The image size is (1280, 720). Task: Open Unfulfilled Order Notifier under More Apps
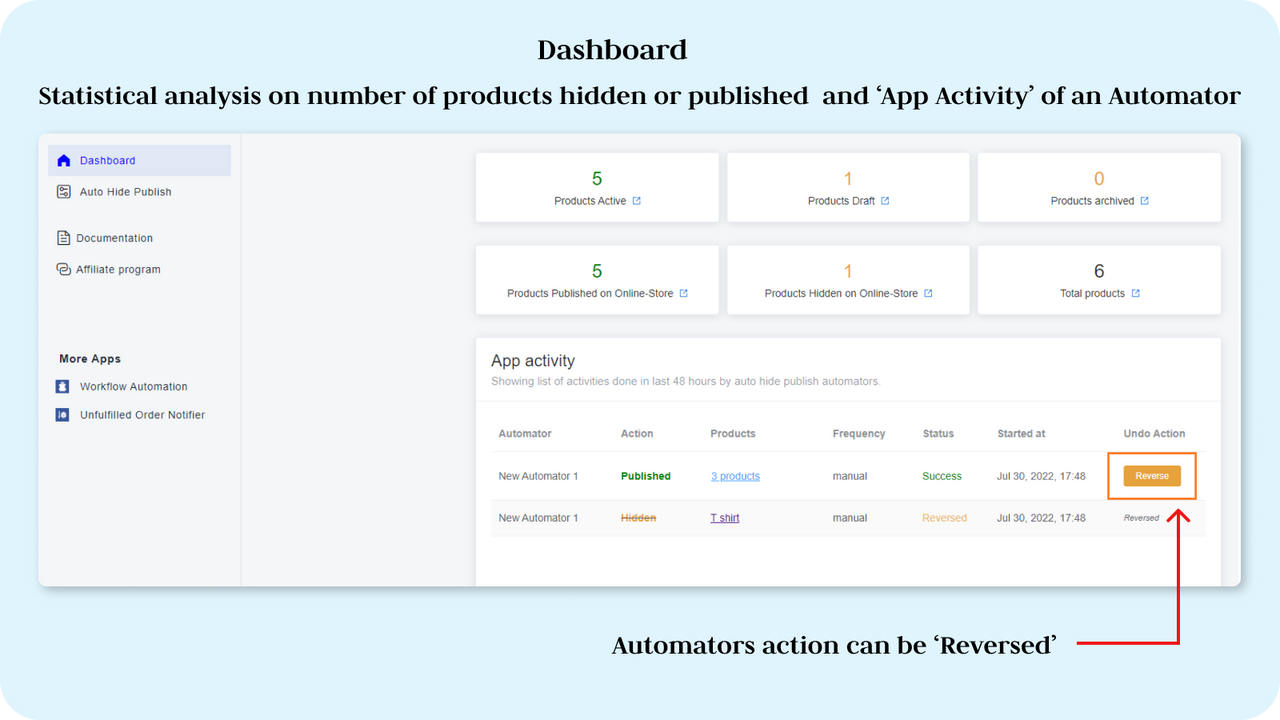142,415
